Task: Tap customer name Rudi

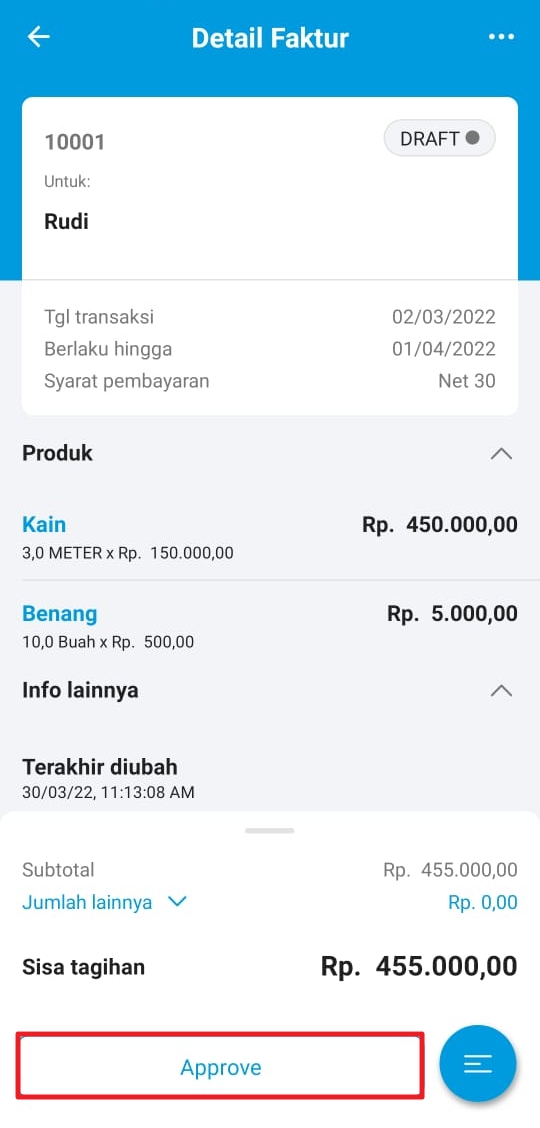Action: click(66, 221)
